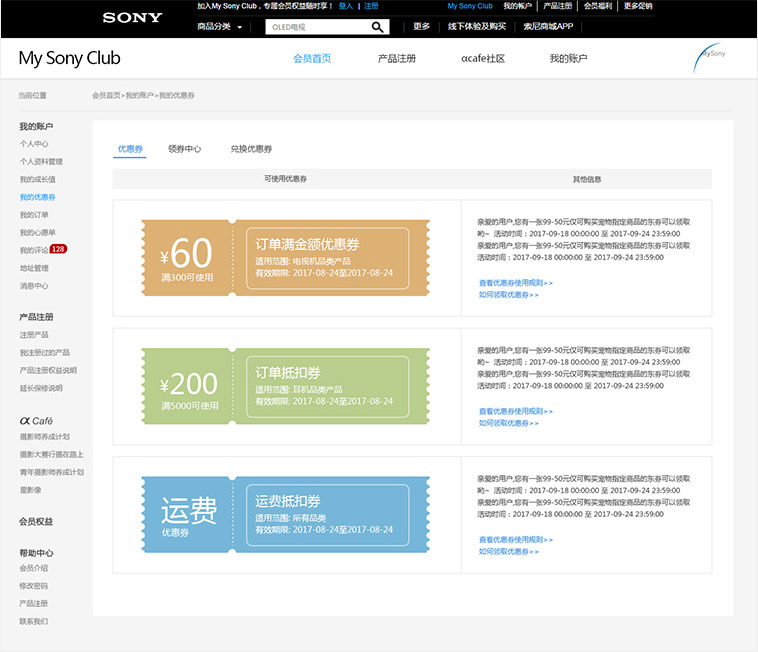The image size is (758, 652).
Task: Open 我的帐户 in top black bar
Action: point(517,6)
